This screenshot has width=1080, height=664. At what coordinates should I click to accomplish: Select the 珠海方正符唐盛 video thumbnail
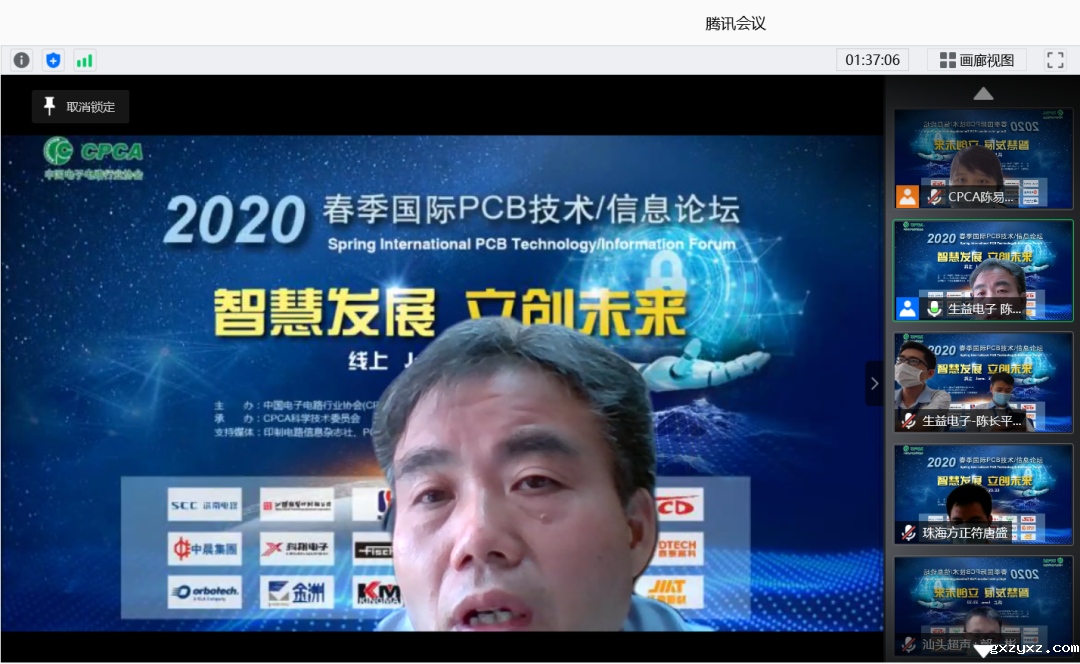[x=983, y=494]
